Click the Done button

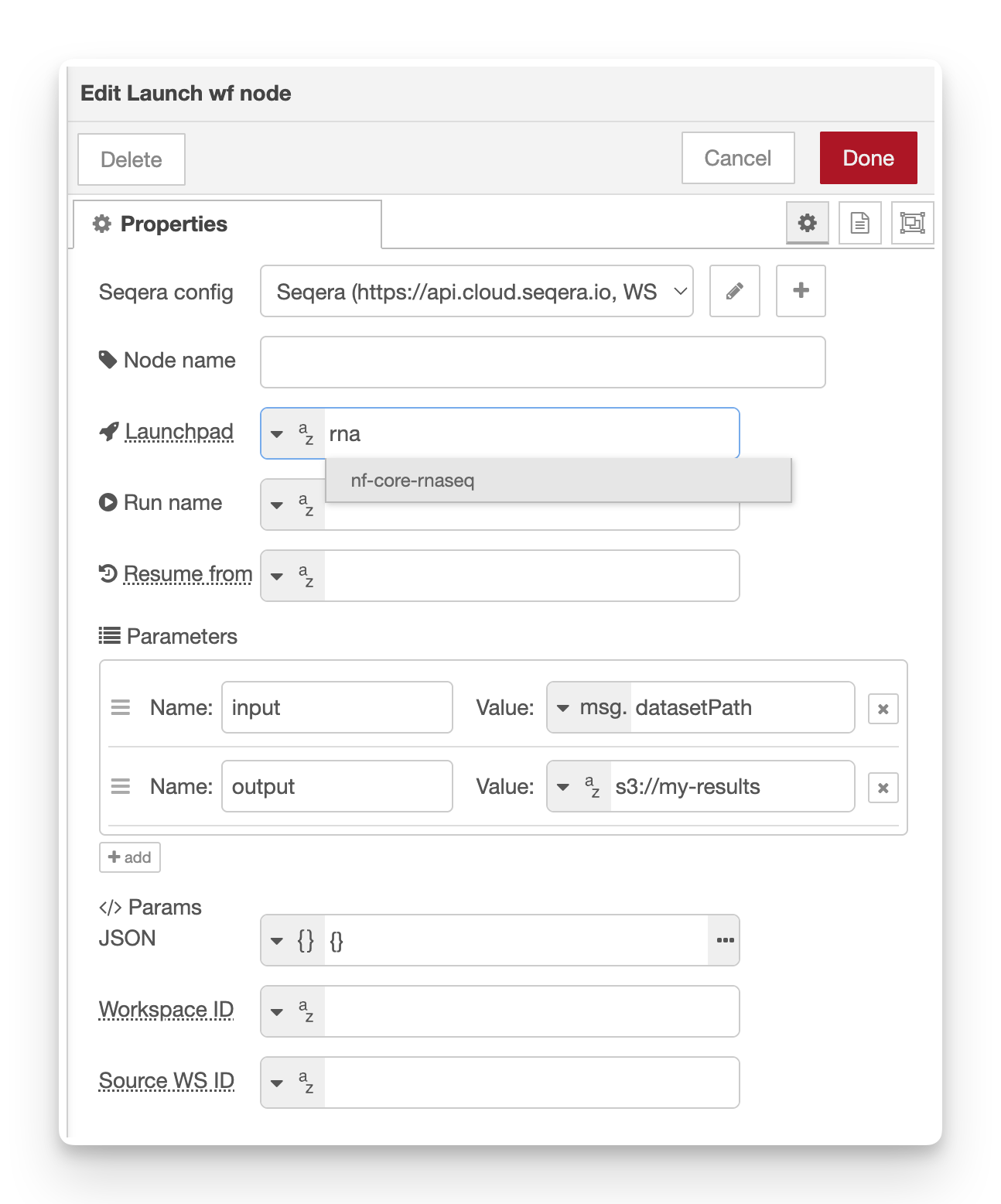868,158
